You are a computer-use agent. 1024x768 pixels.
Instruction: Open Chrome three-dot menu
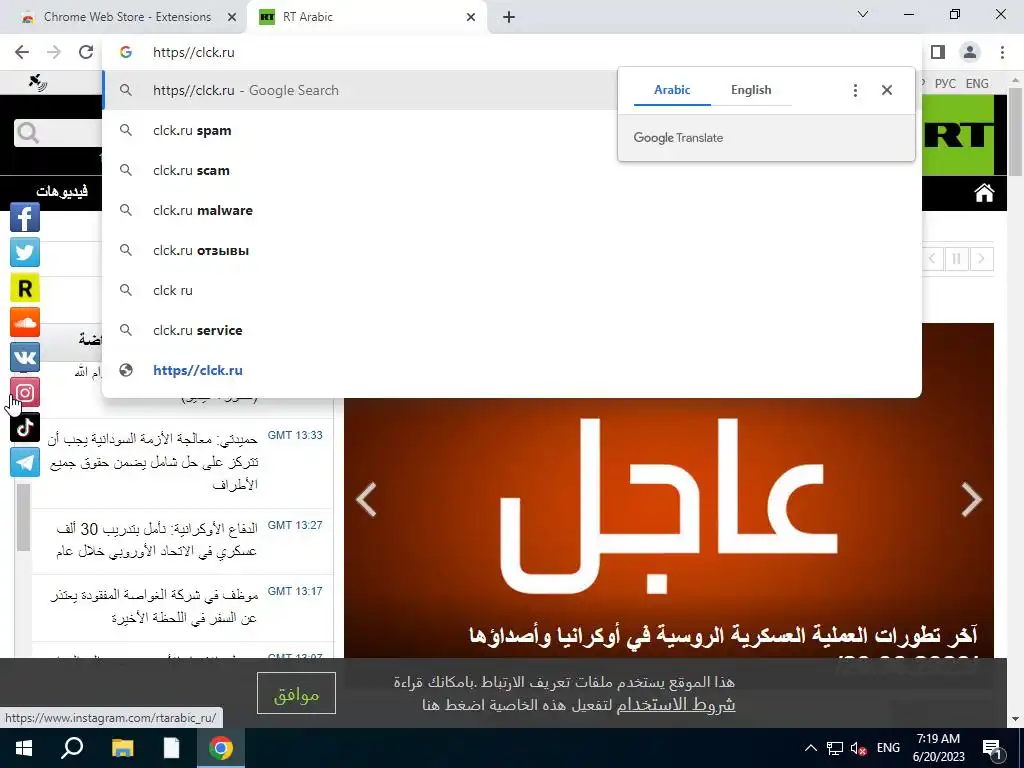click(1002, 52)
